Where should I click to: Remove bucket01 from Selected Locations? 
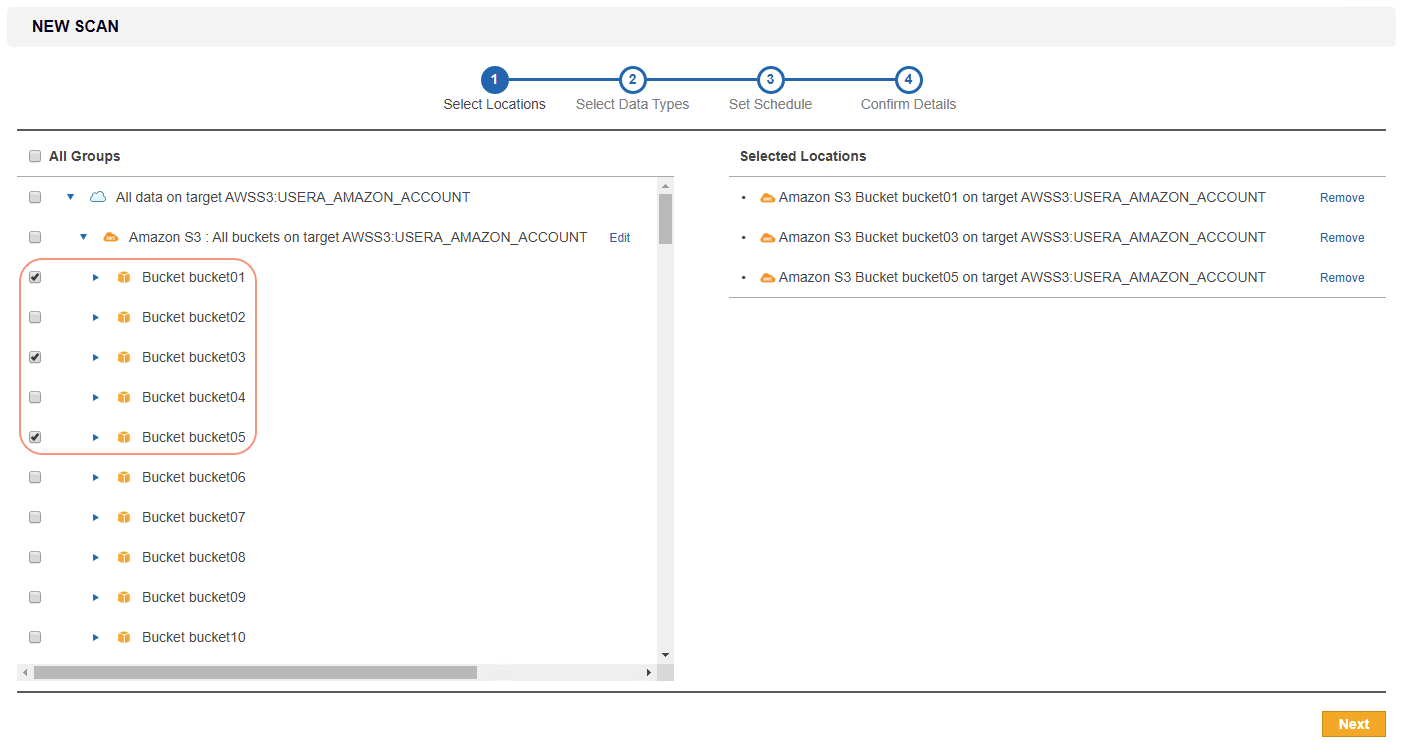tap(1341, 197)
